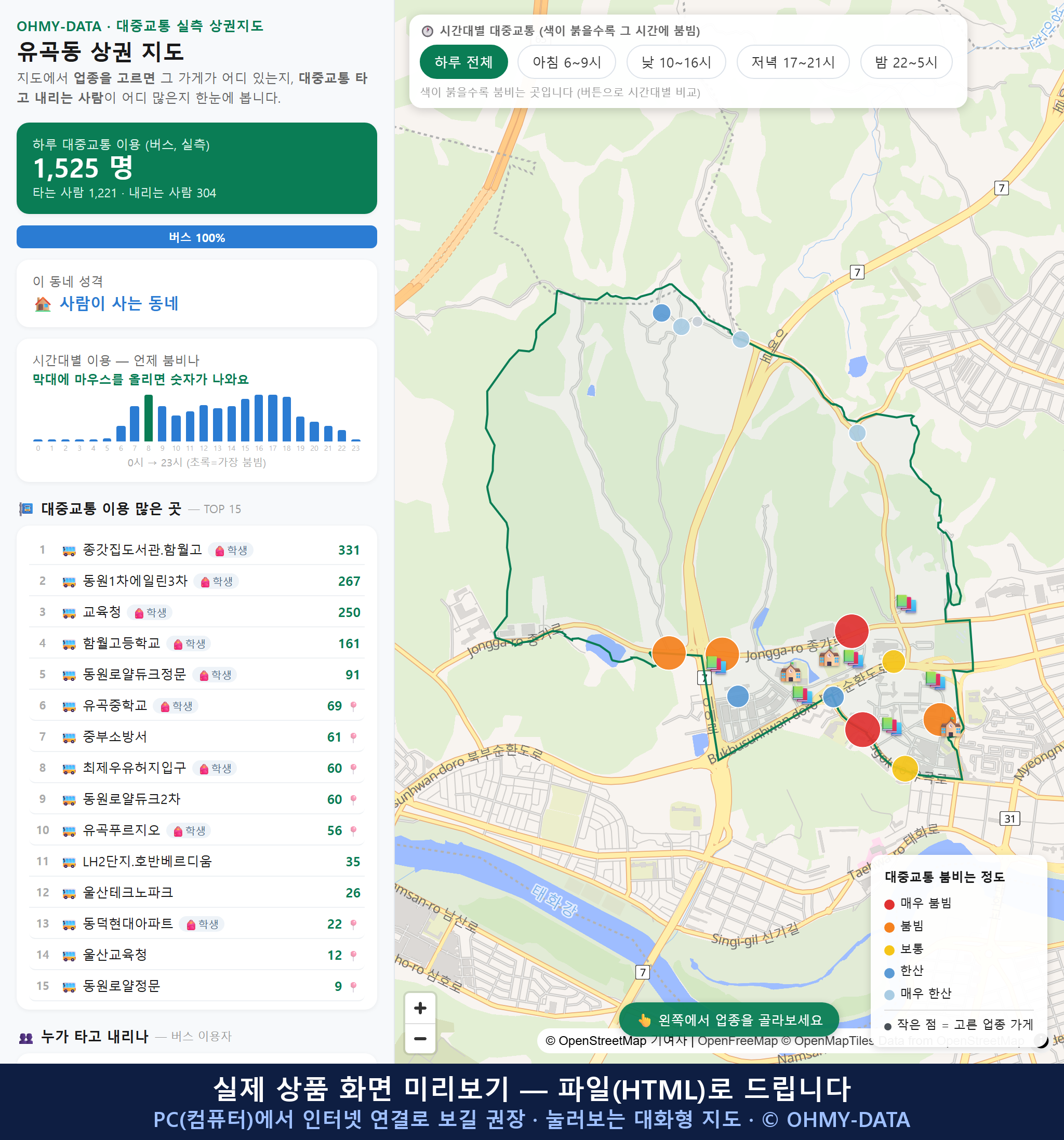The height and width of the screenshot is (1140, 1064).
Task: Click the 붐빔 orange legend swatch
Action: (x=889, y=927)
